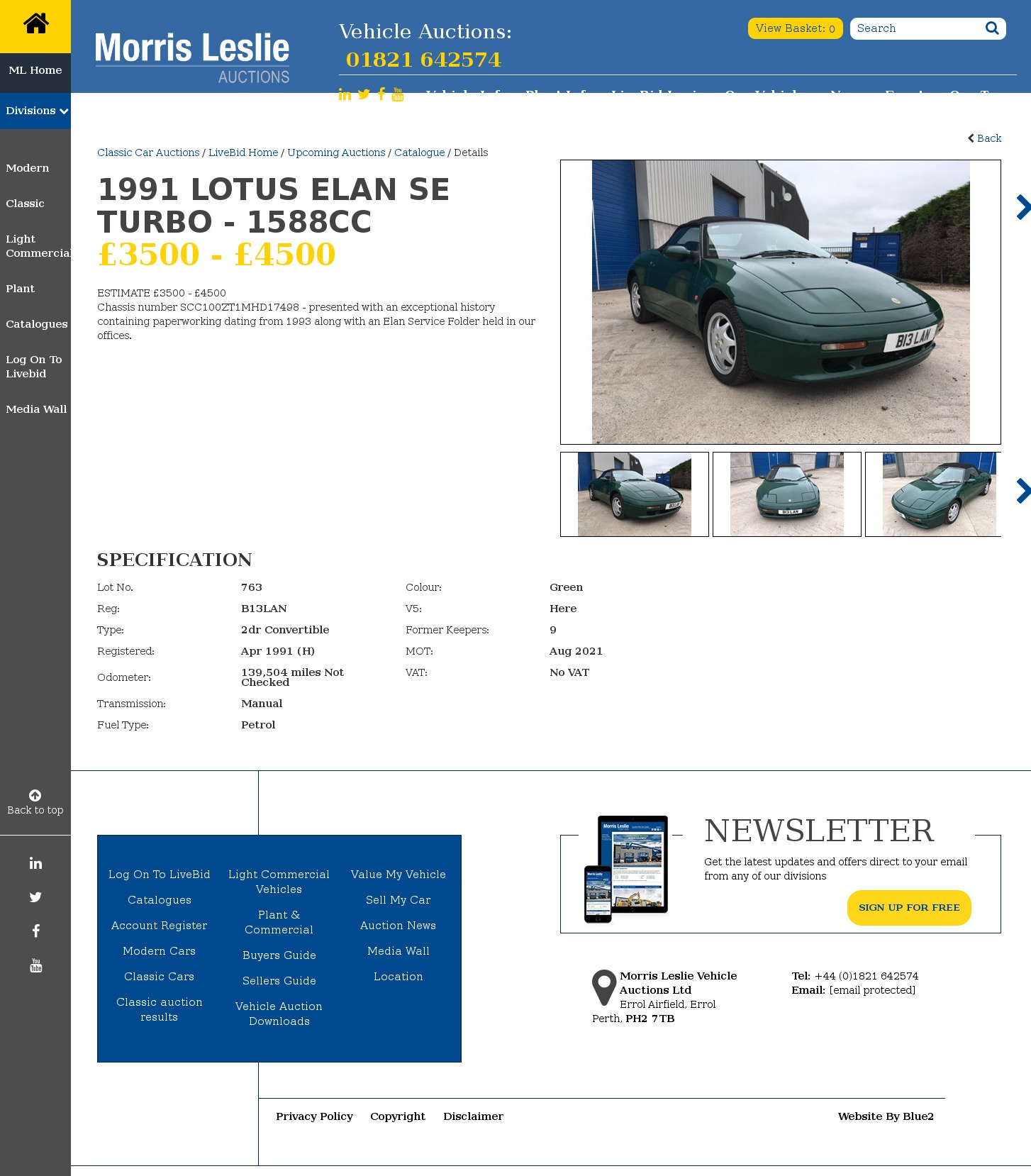1031x1176 pixels.
Task: Go Back using the Back link
Action: (x=985, y=138)
